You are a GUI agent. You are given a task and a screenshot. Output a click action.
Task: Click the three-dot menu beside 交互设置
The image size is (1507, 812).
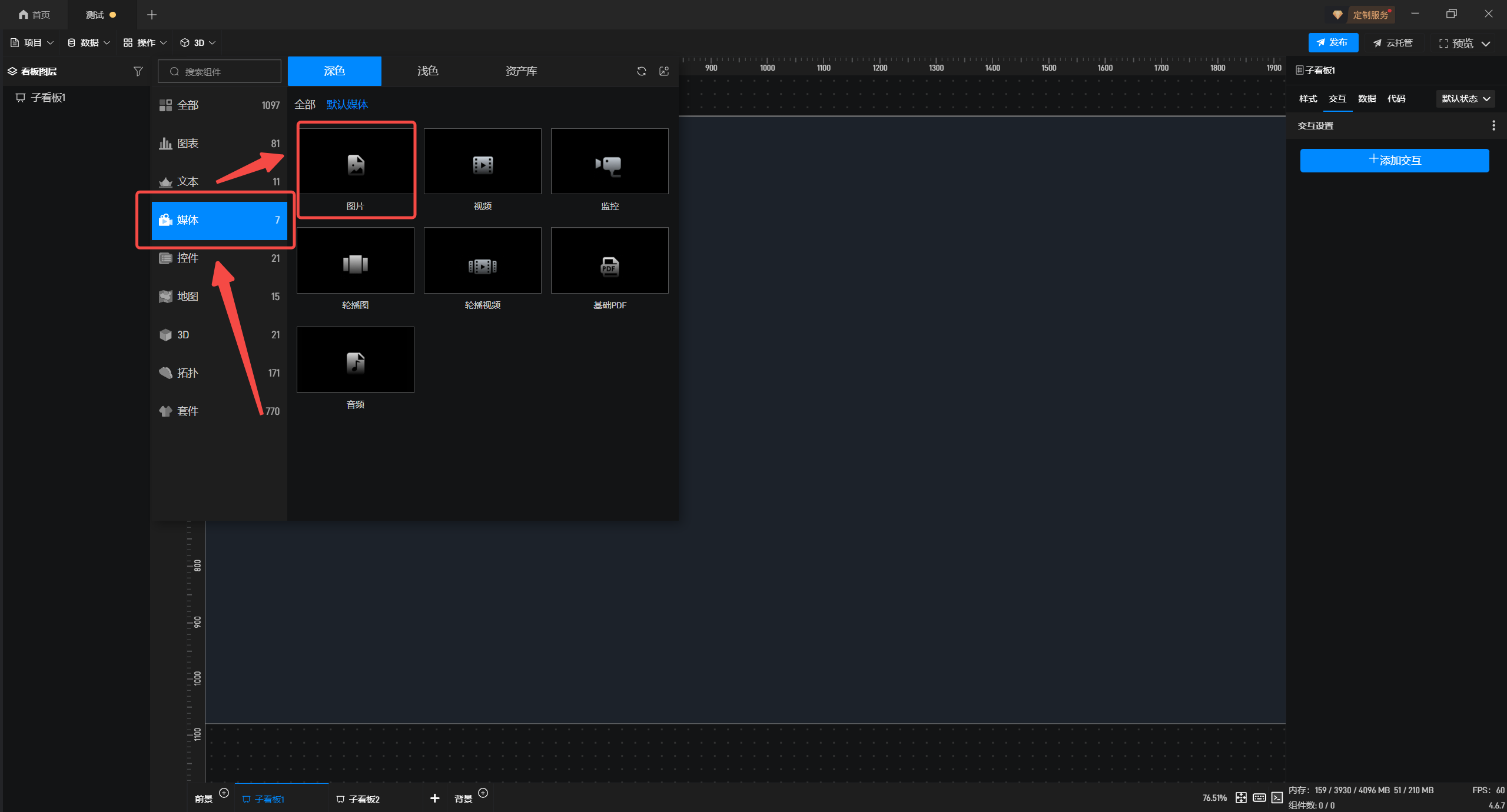[1493, 125]
